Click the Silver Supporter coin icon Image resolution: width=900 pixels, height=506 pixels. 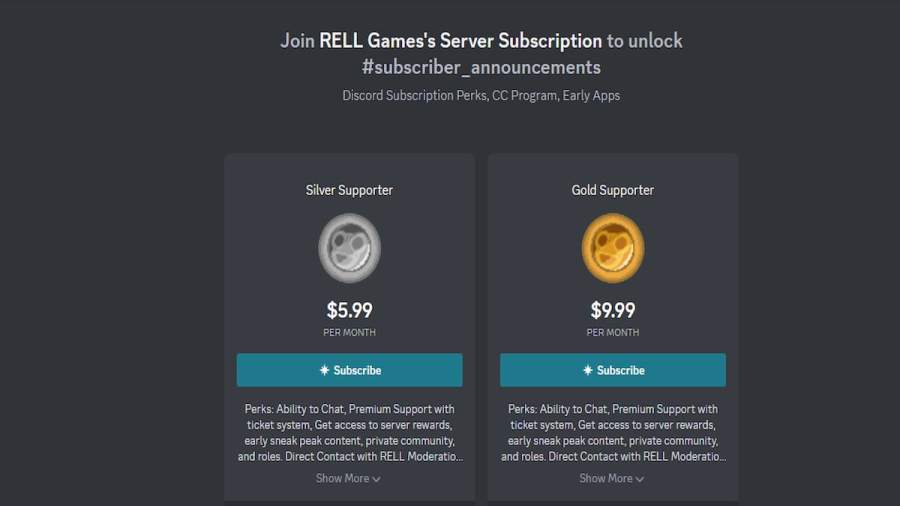coord(349,248)
